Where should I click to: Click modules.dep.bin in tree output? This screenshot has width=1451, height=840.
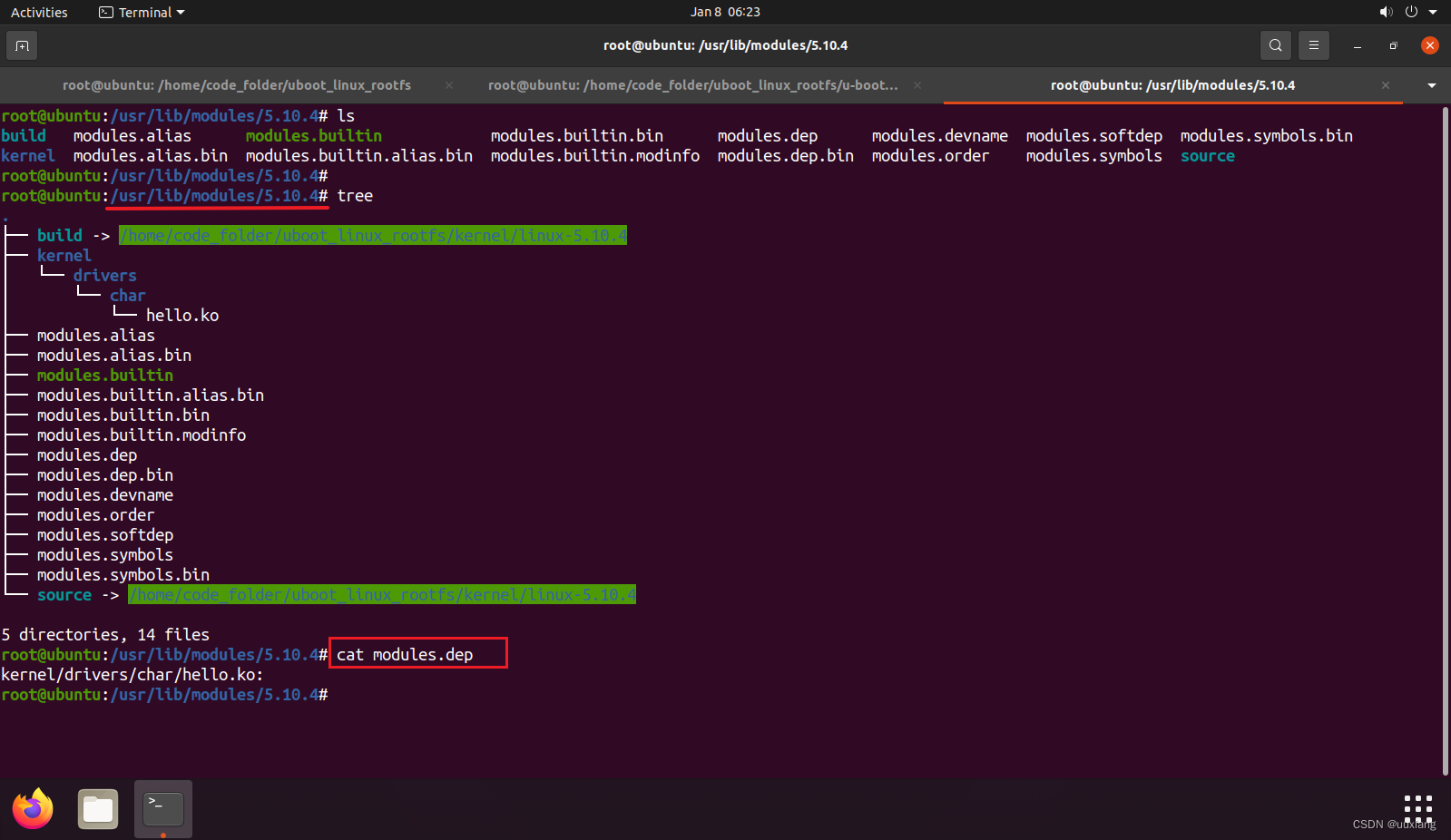tap(105, 475)
